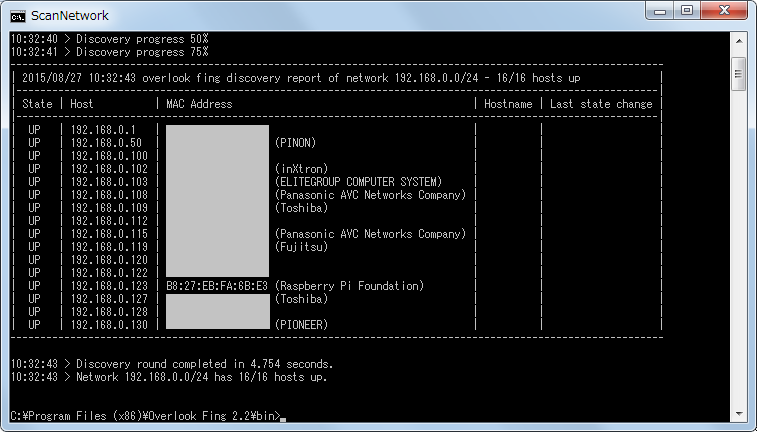The height and width of the screenshot is (432, 757).
Task: Click MAC address B8:27:EB:FA:6B:E3
Action: (x=217, y=286)
